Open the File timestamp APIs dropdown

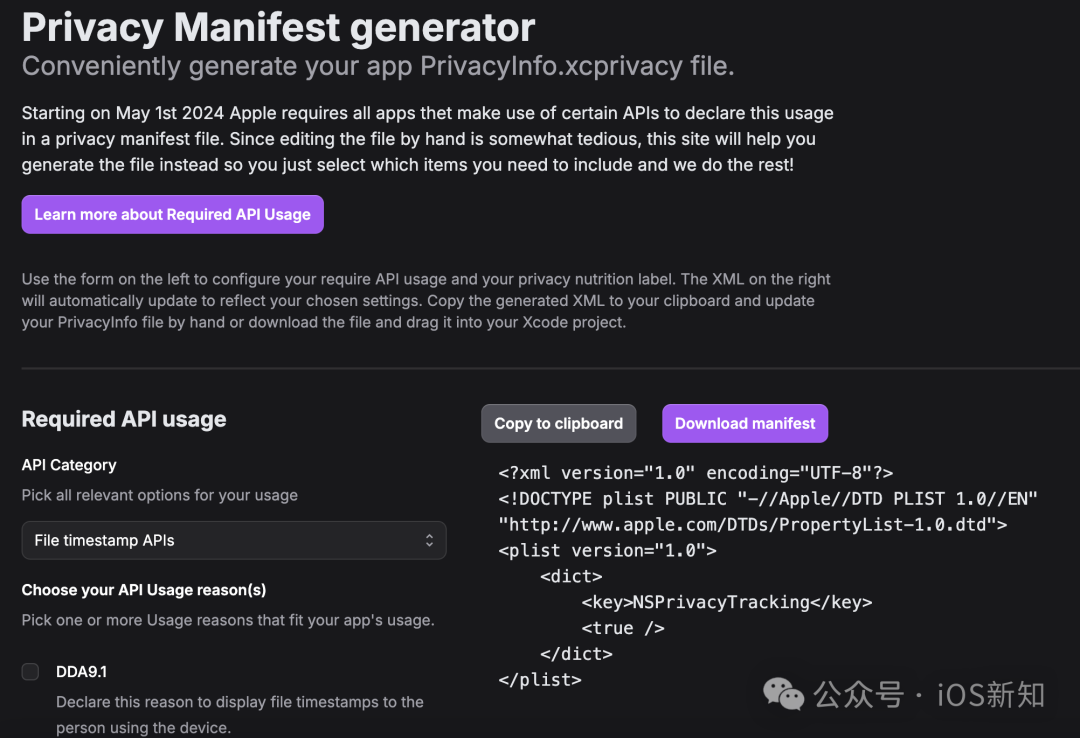[x=233, y=540]
